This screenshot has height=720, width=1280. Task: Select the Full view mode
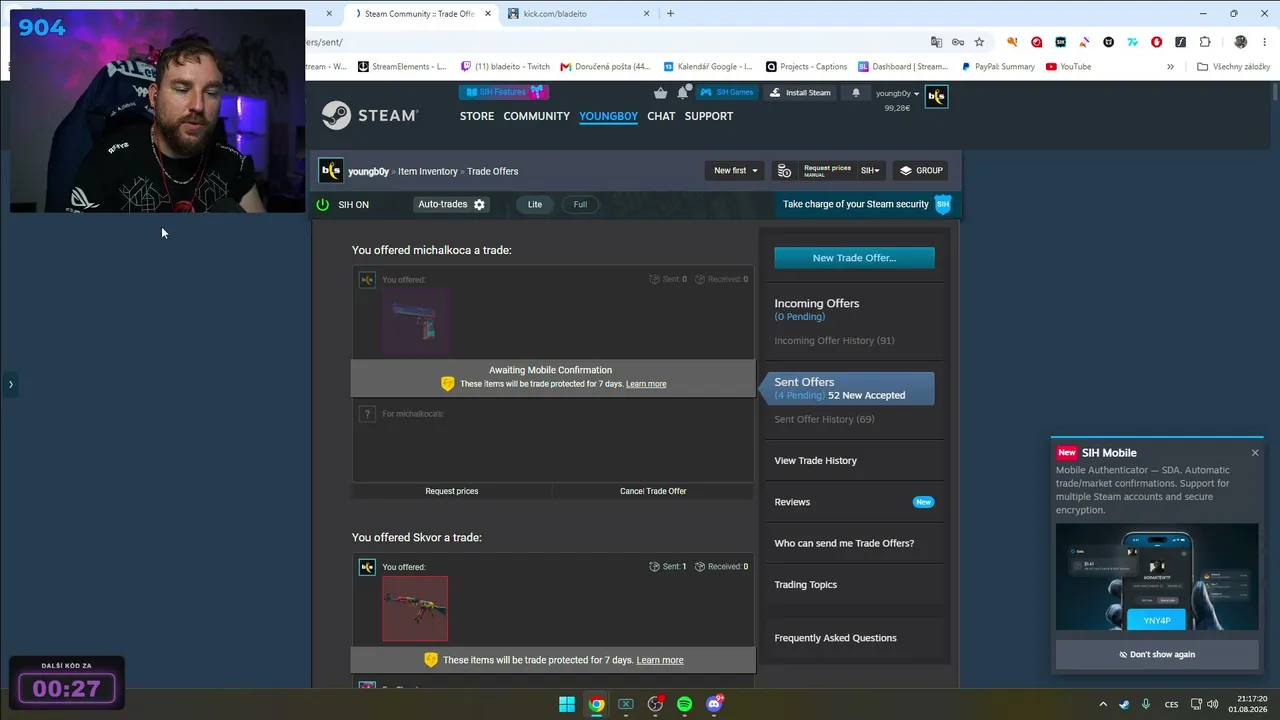(580, 204)
